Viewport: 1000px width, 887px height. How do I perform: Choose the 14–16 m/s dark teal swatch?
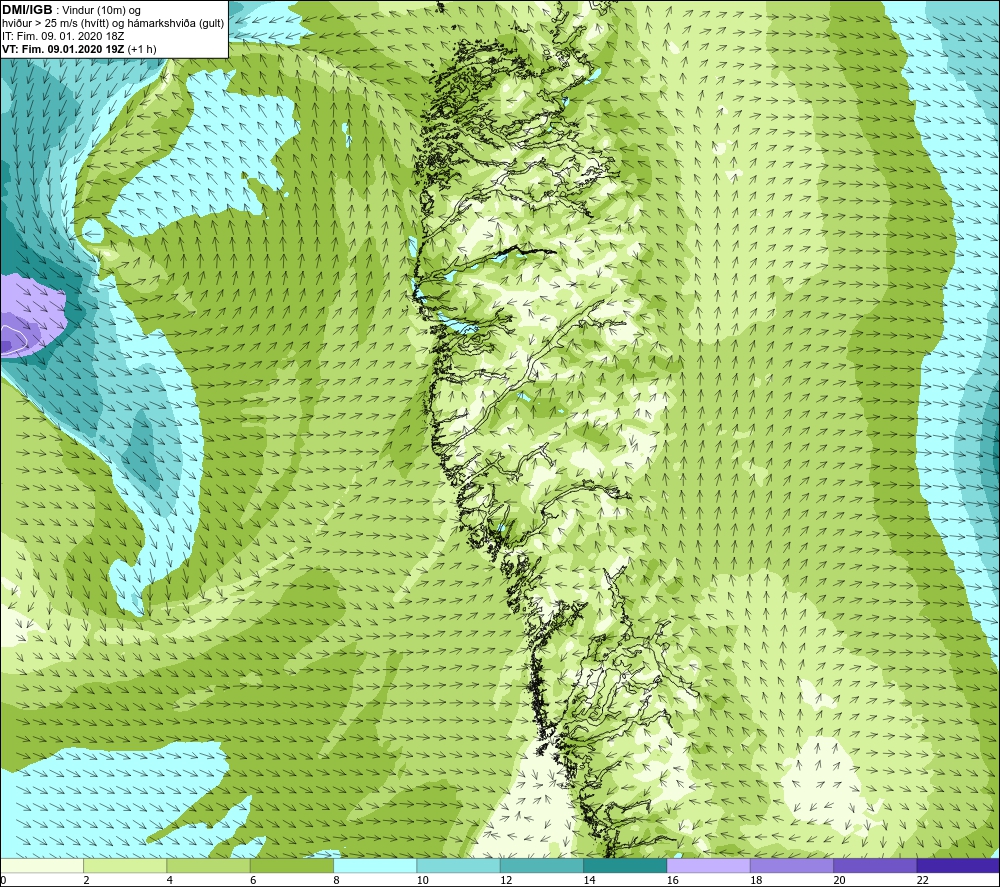625,865
